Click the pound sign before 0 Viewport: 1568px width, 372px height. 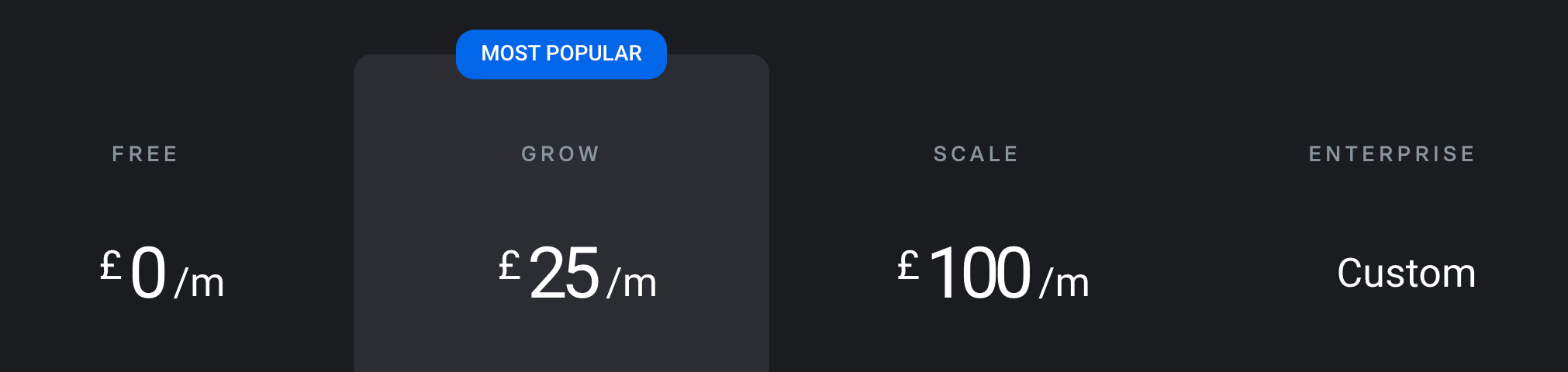pyautogui.click(x=111, y=265)
